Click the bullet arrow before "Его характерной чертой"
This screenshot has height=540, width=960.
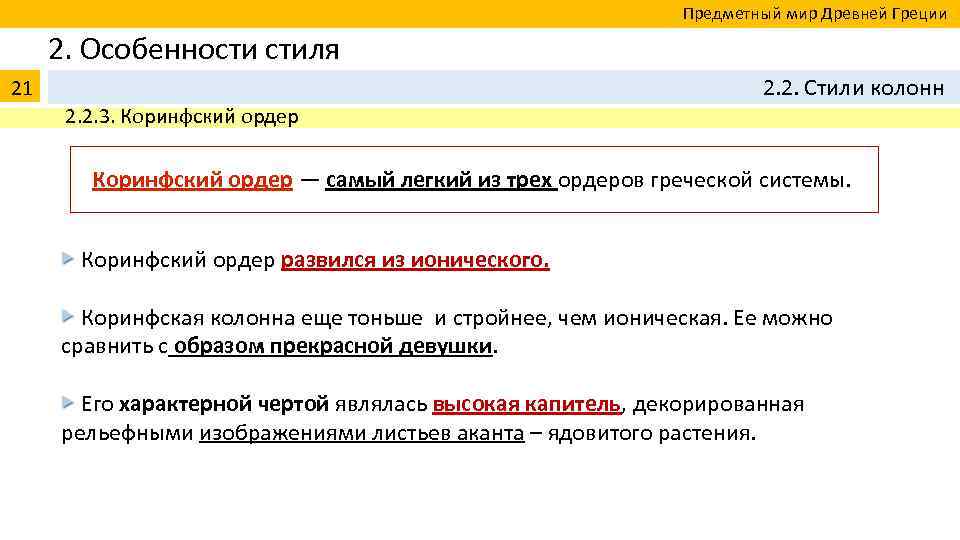tap(68, 403)
